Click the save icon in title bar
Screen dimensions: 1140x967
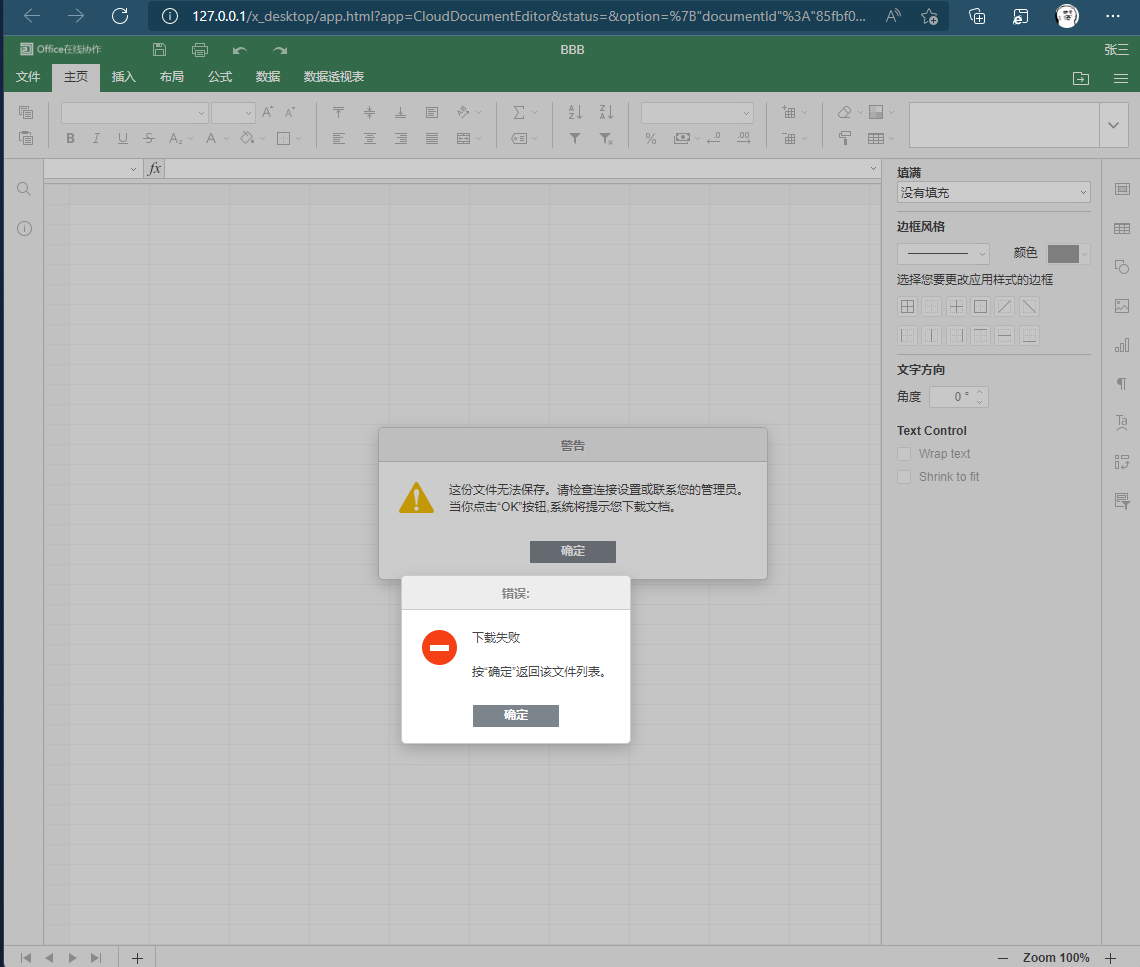click(x=160, y=50)
